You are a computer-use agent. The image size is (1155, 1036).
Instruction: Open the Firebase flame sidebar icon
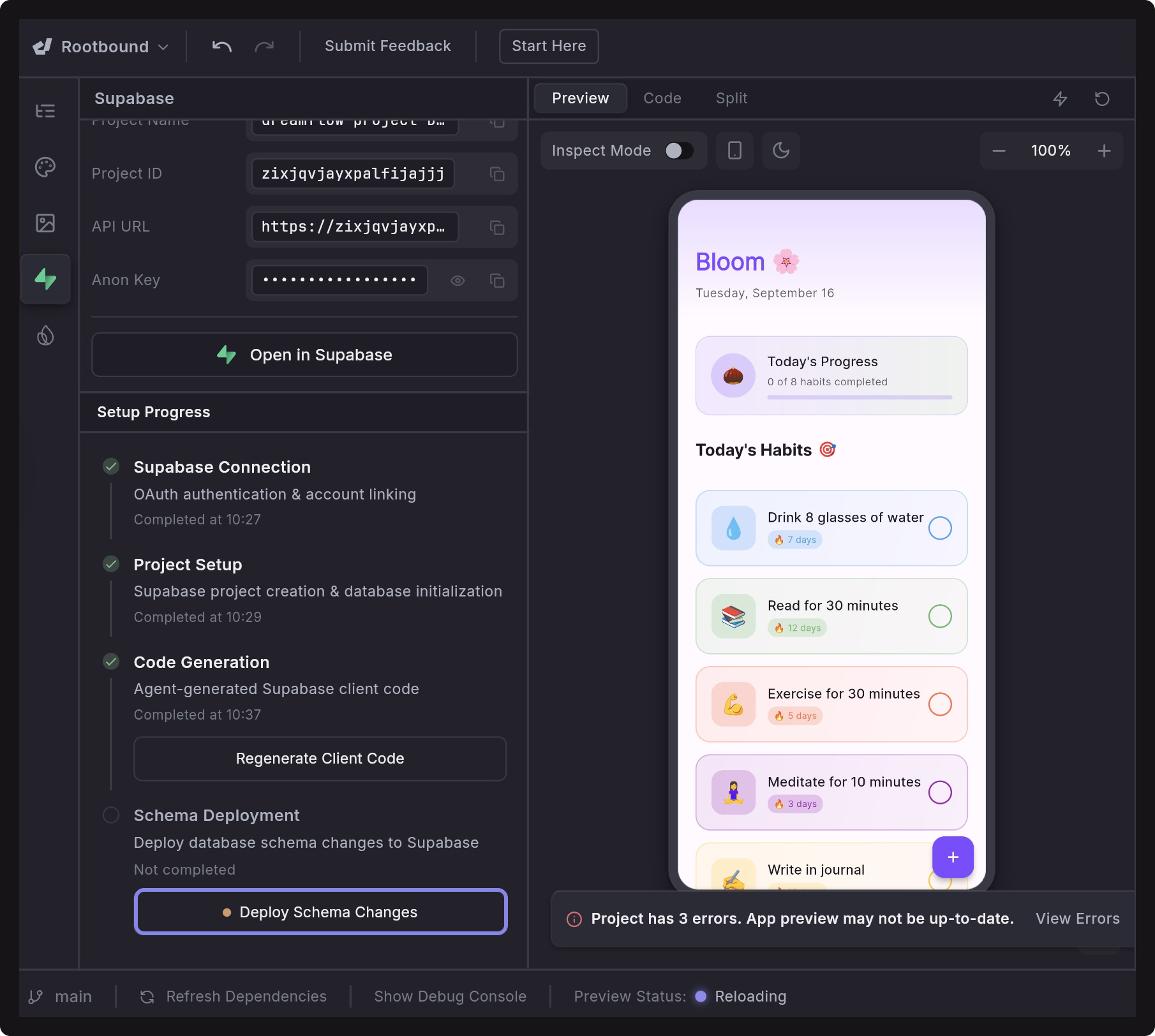45,335
